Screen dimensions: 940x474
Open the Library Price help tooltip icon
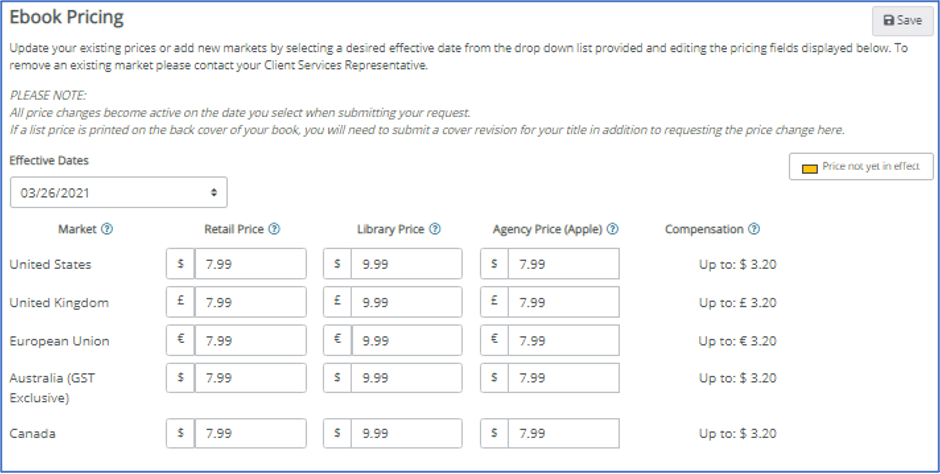(435, 229)
